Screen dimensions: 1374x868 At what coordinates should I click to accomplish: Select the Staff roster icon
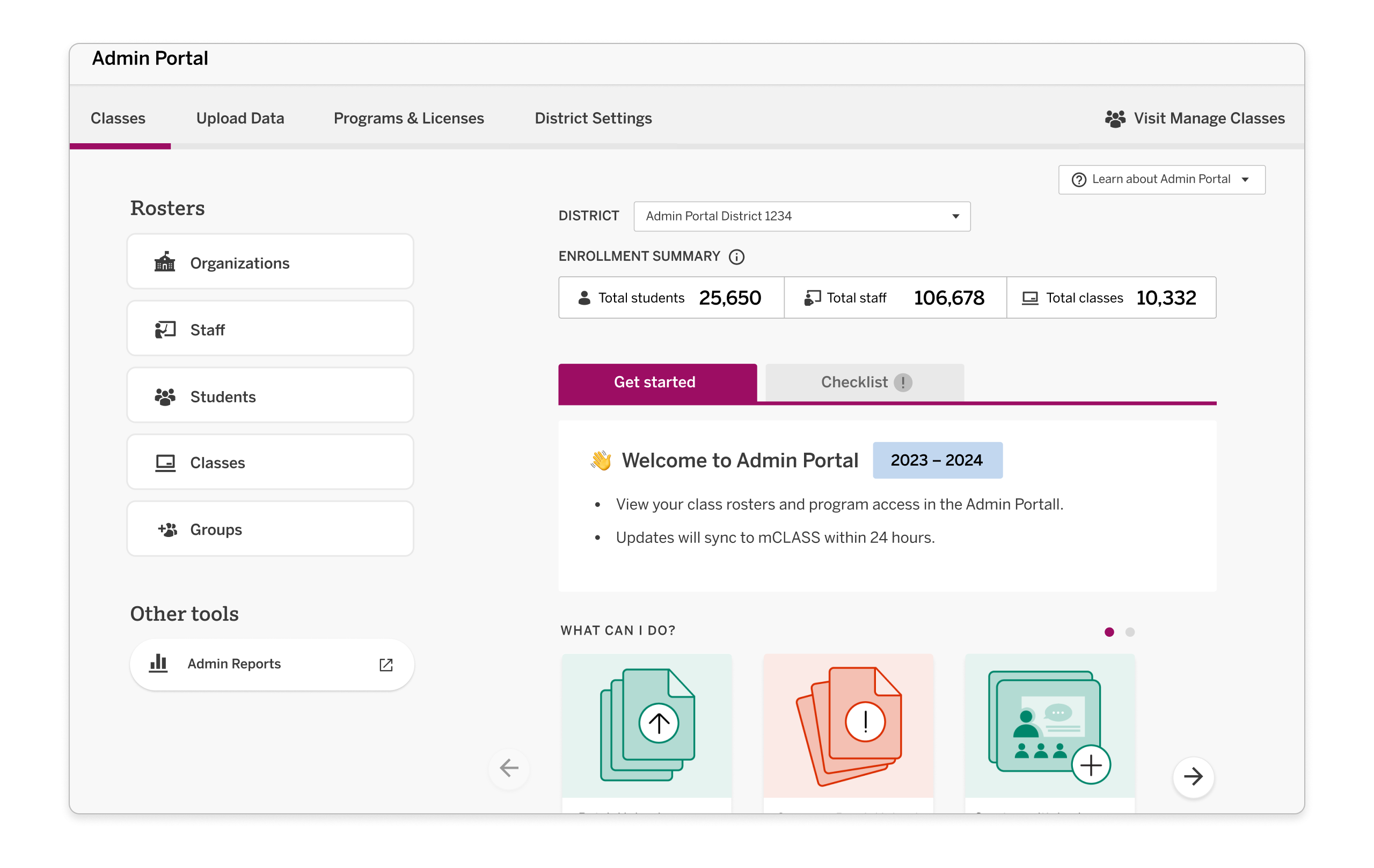pos(164,328)
